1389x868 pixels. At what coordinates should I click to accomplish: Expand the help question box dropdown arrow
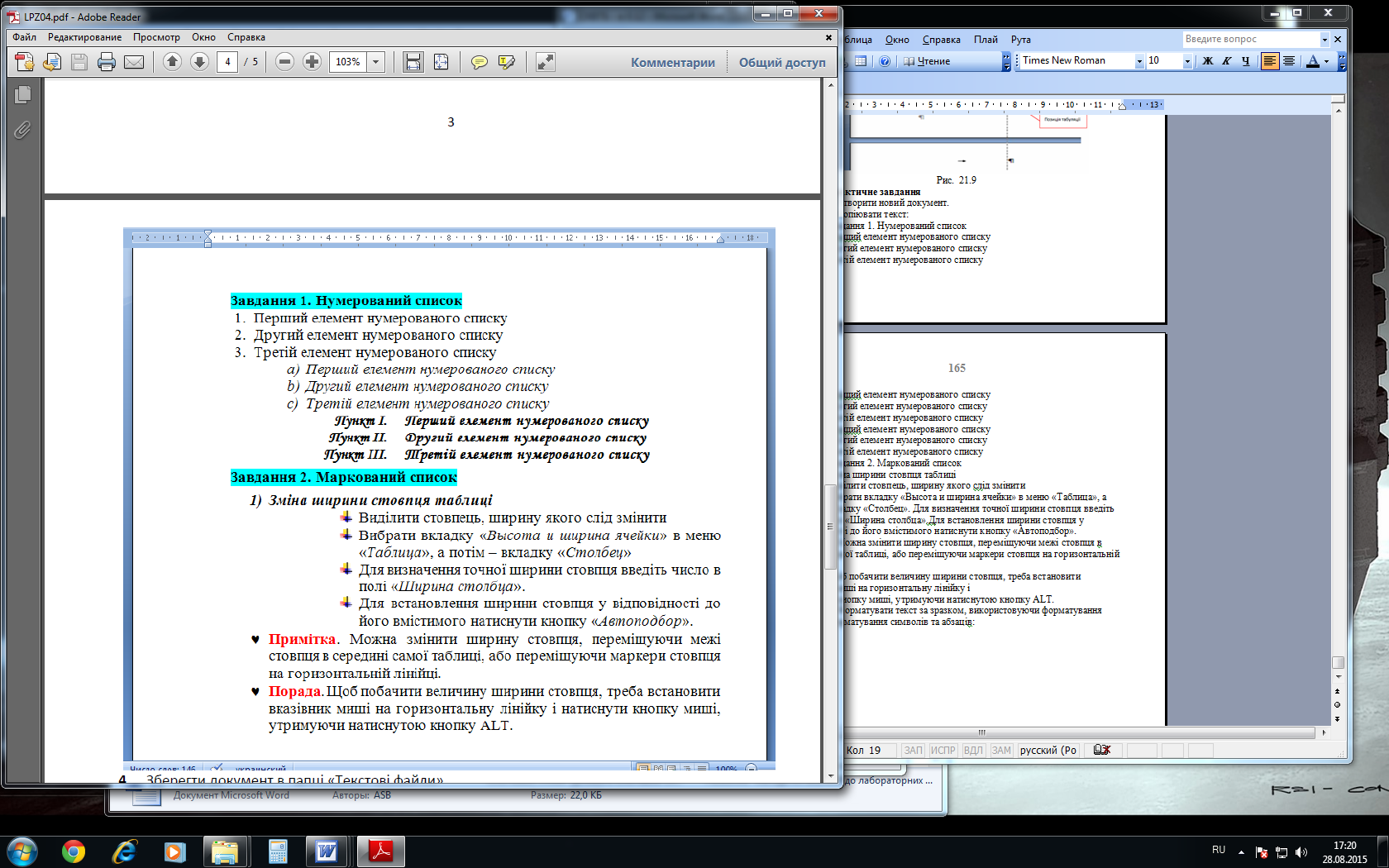point(1325,39)
